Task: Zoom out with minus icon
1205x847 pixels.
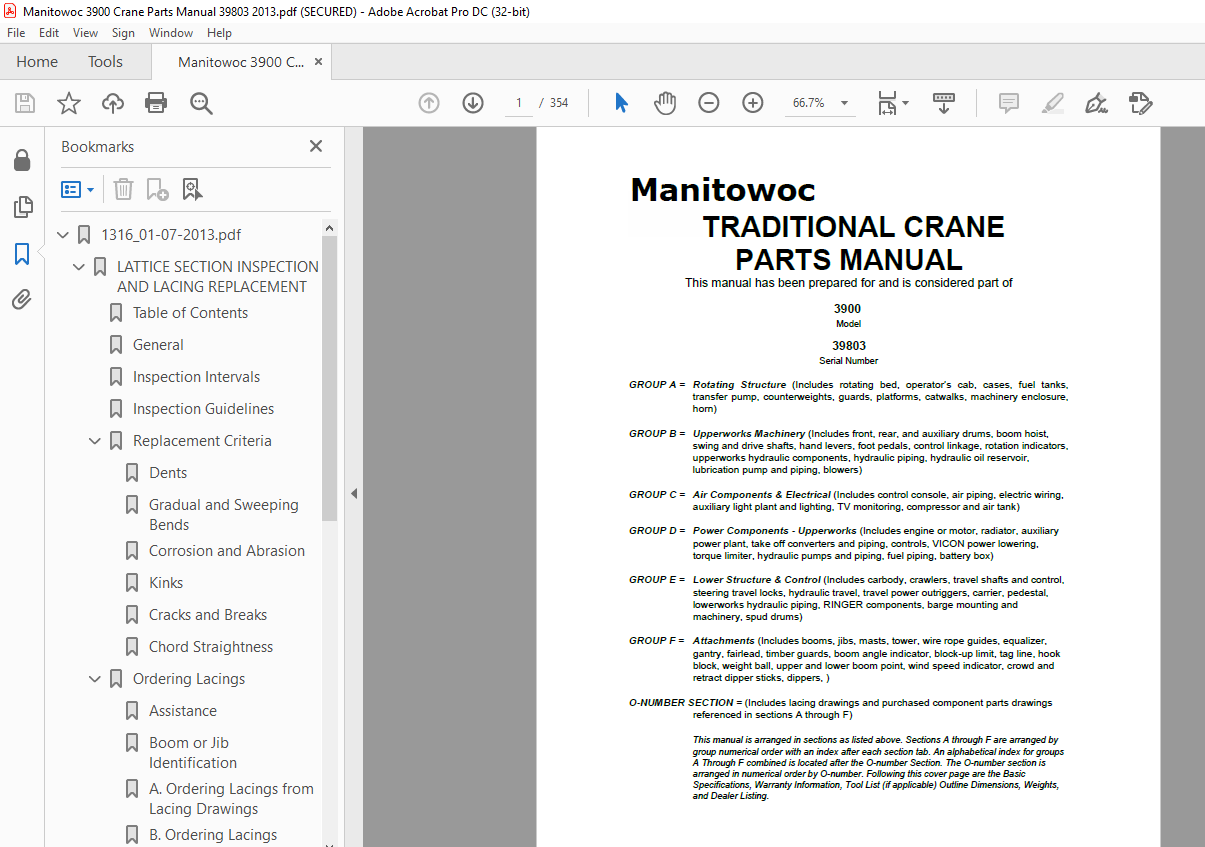Action: (x=709, y=103)
